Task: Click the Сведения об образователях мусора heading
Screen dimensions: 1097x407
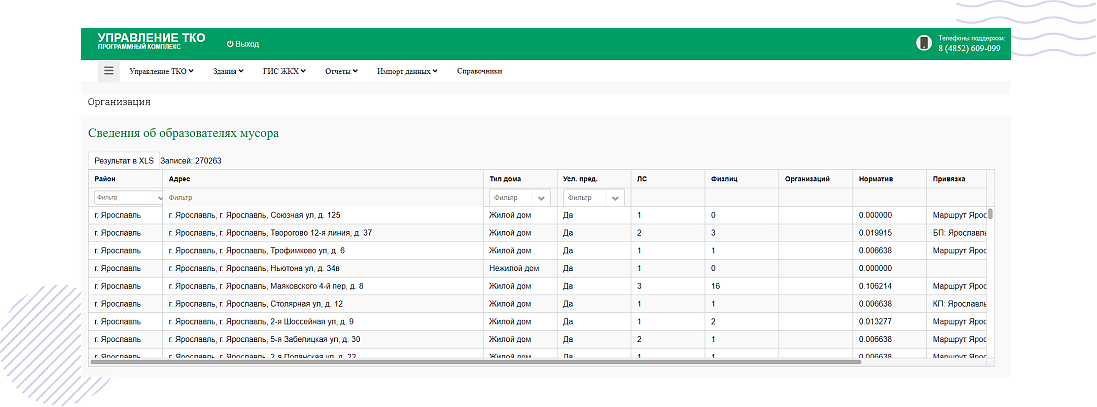Action: 183,133
